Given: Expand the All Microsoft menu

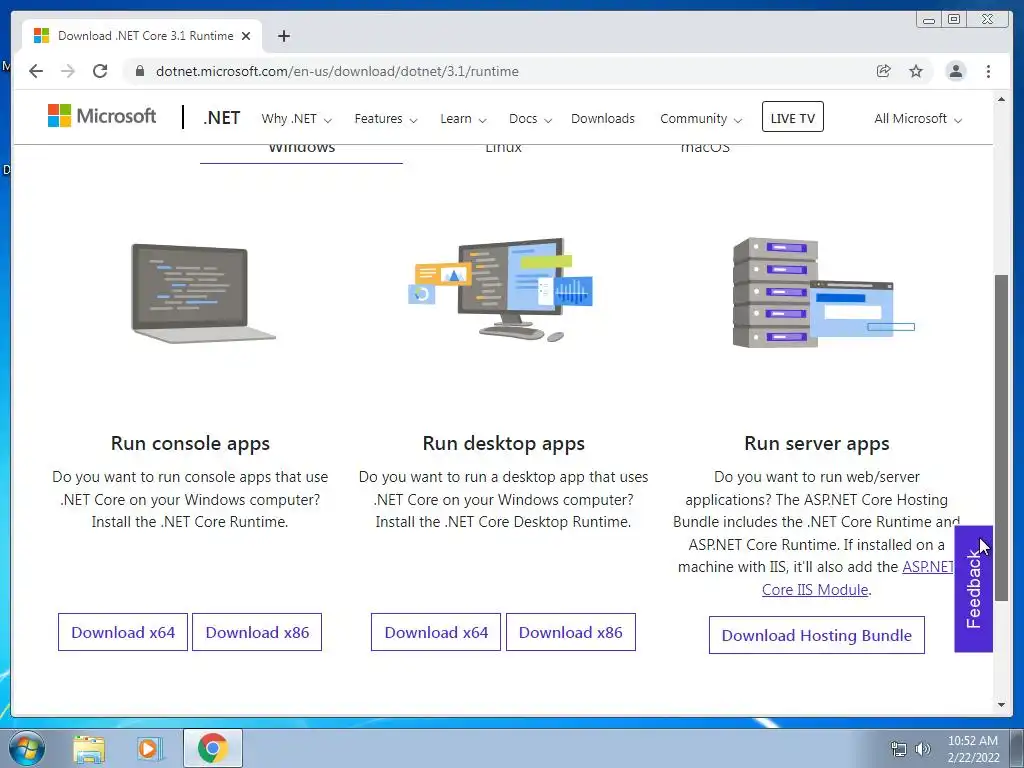Looking at the screenshot, I should click(918, 119).
